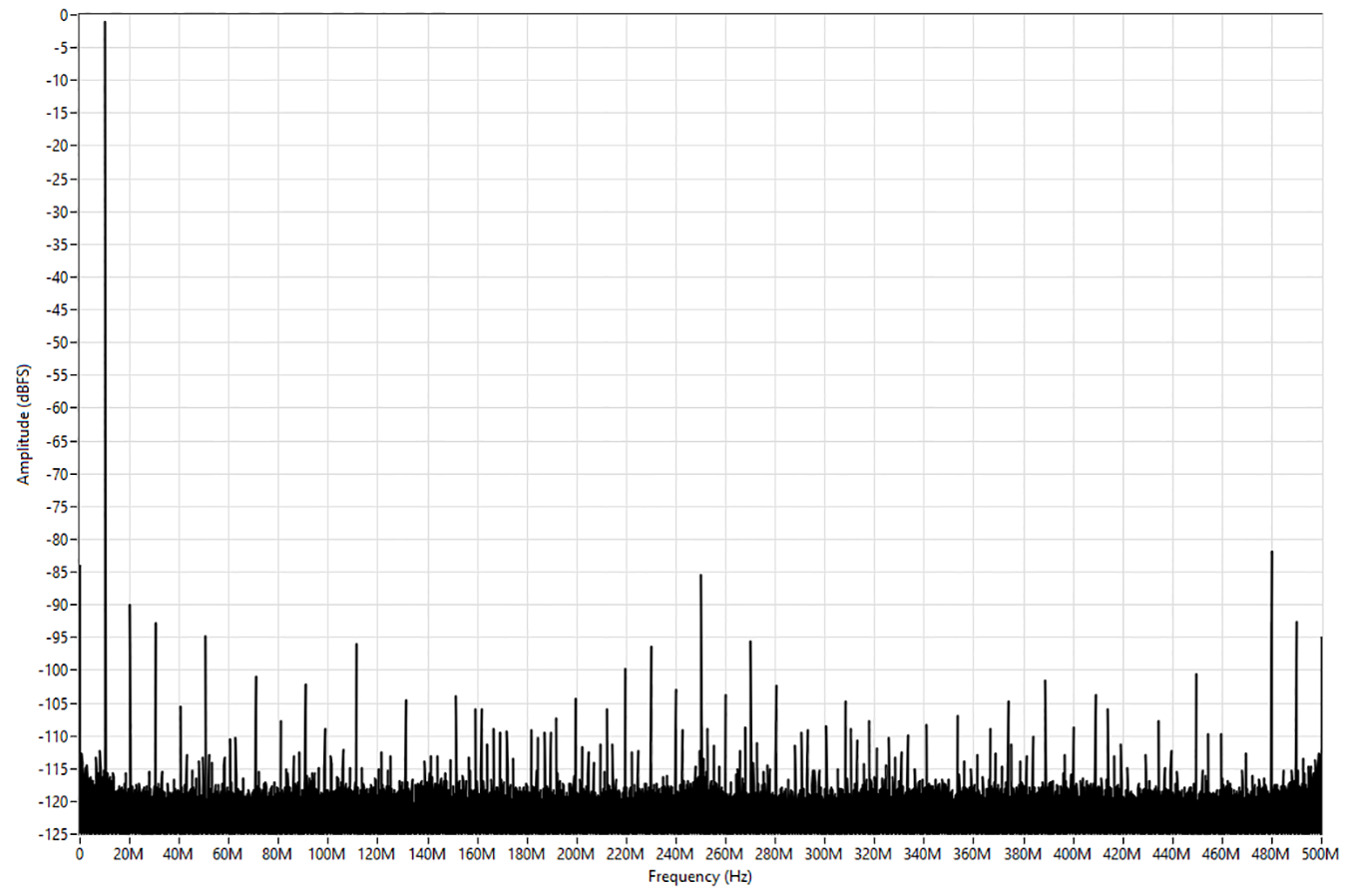Select the -40 amplitude tick label
The width and height of the screenshot is (1347, 896).
tap(58, 276)
